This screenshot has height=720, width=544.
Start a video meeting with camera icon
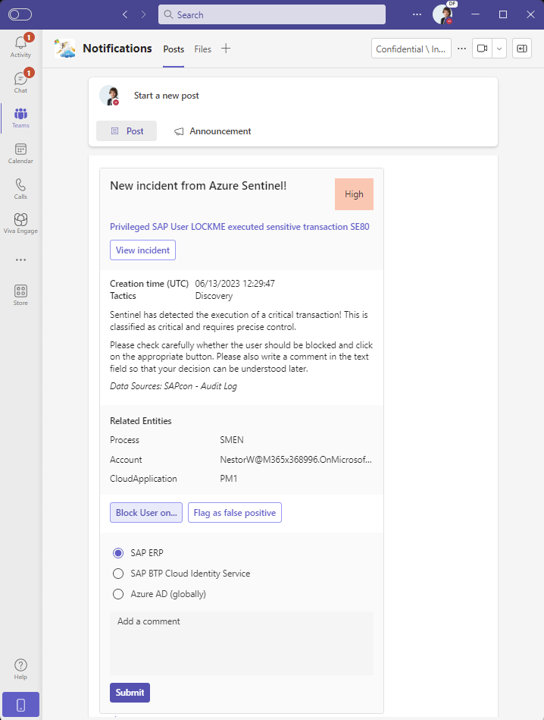(x=482, y=48)
